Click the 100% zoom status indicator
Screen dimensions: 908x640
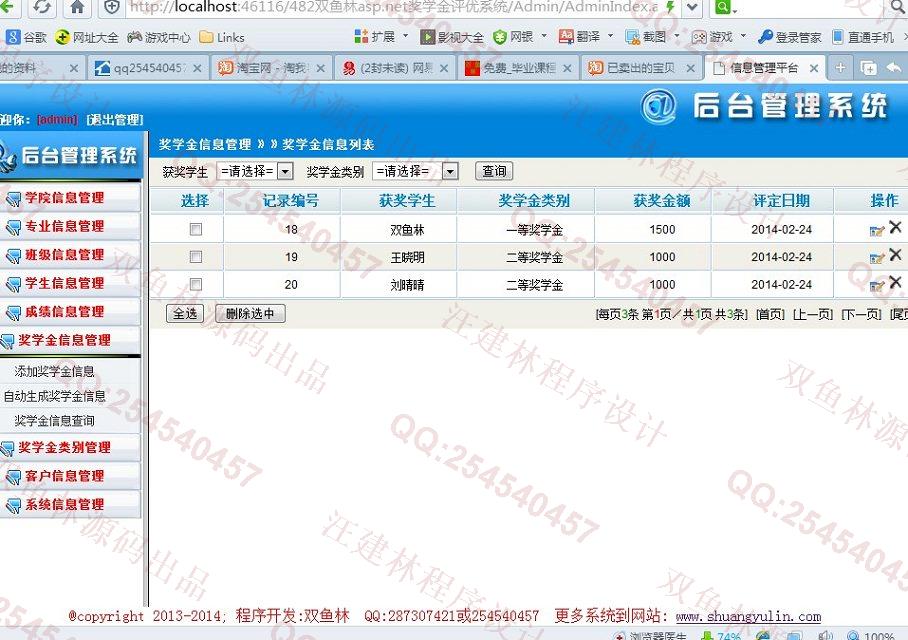871,636
